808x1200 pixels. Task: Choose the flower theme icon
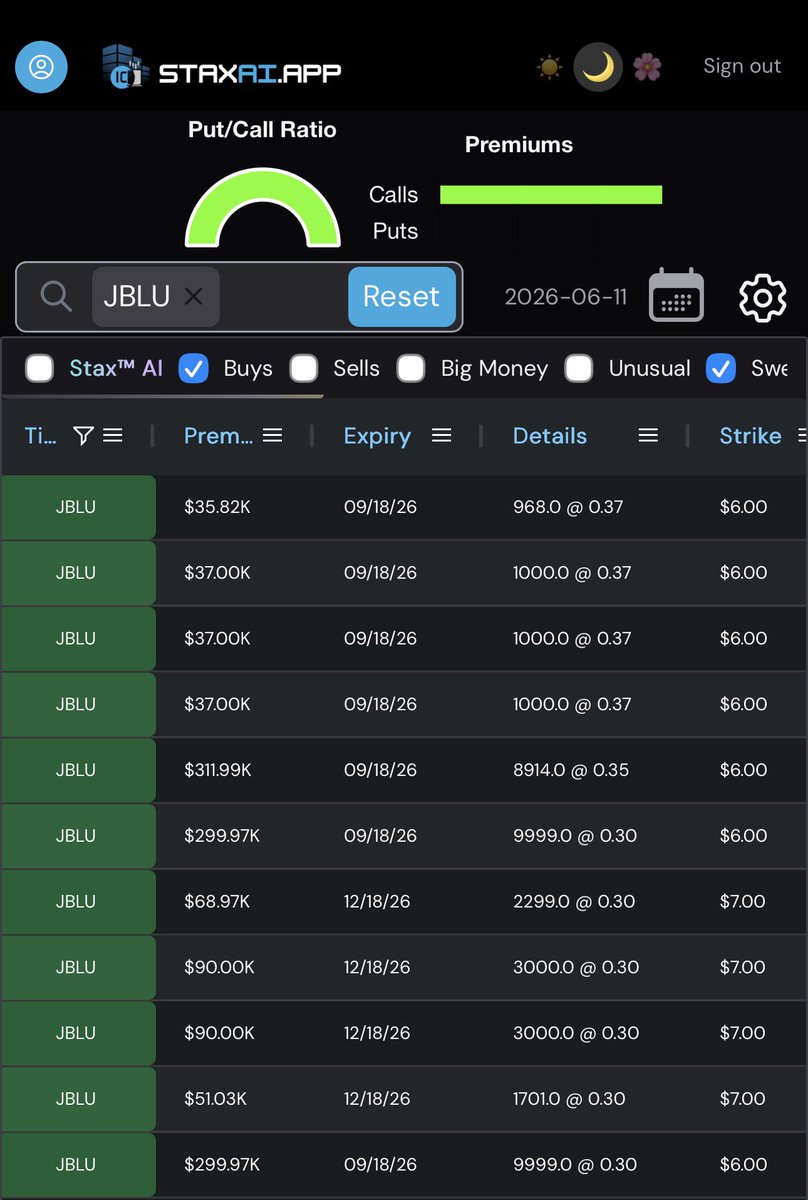pyautogui.click(x=647, y=68)
